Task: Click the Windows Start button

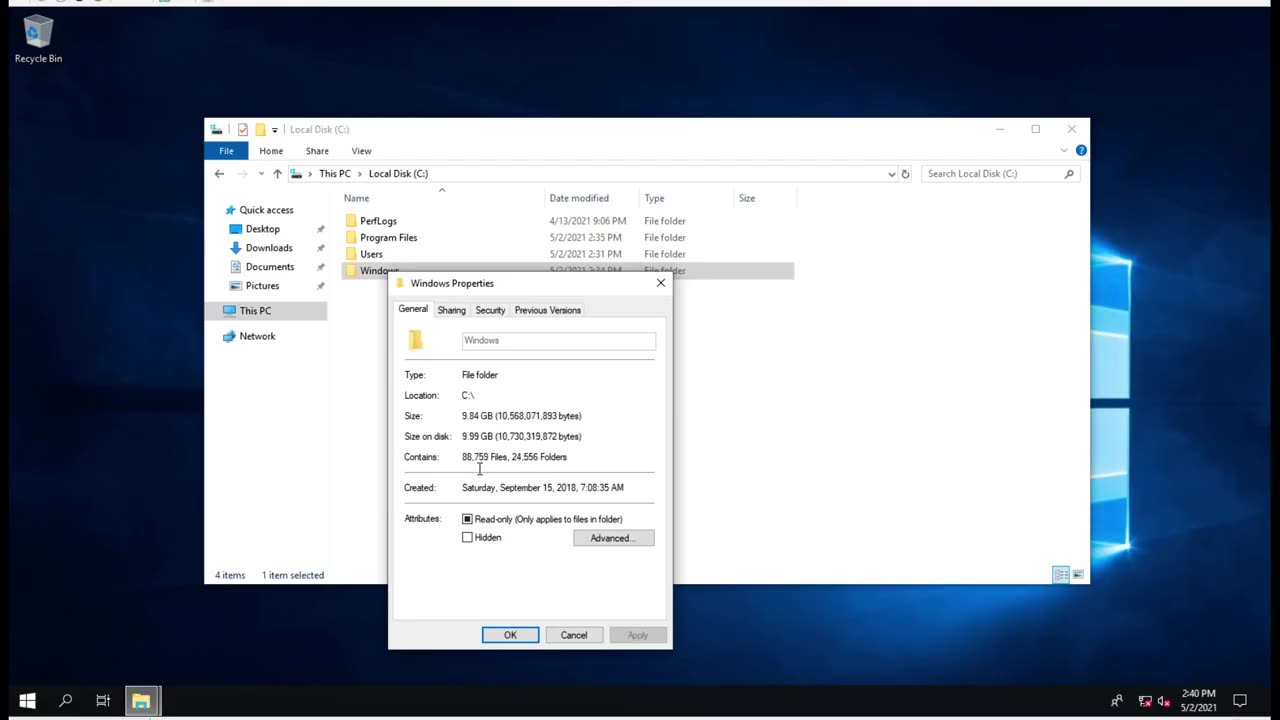Action: tap(27, 701)
